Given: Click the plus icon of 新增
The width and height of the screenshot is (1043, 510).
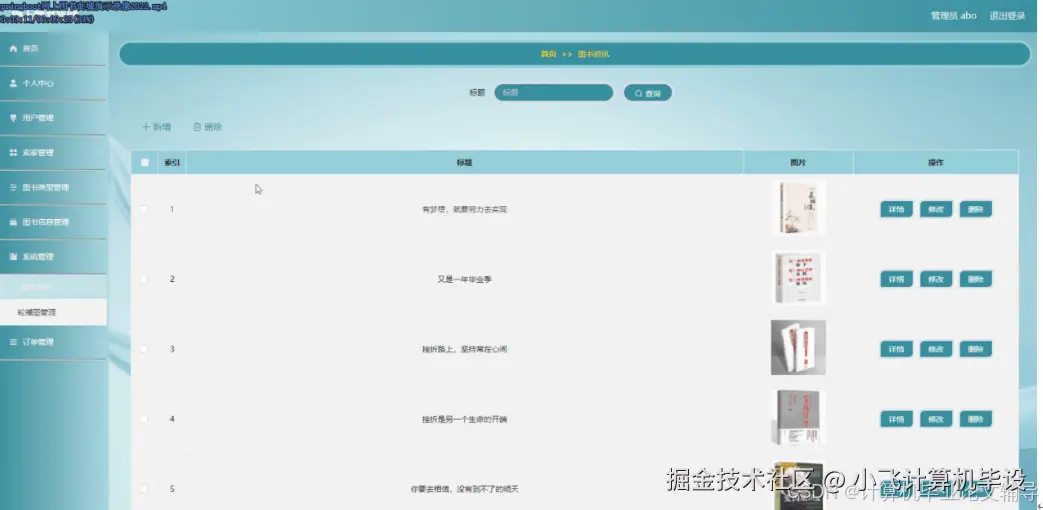Looking at the screenshot, I should point(146,127).
